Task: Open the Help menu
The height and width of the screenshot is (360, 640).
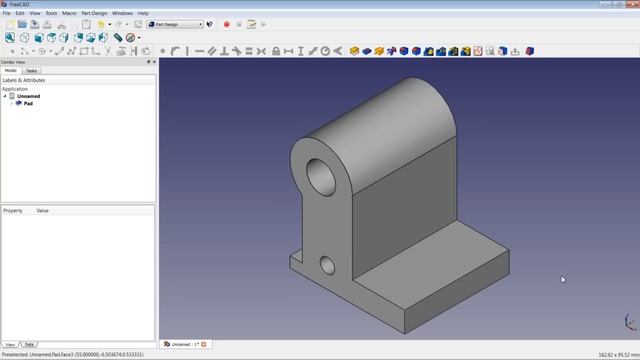Action: (x=143, y=13)
